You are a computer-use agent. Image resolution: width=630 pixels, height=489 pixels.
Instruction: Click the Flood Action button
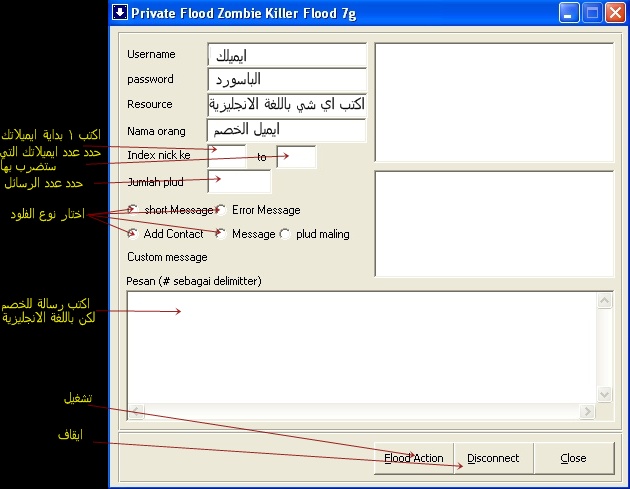tap(414, 458)
